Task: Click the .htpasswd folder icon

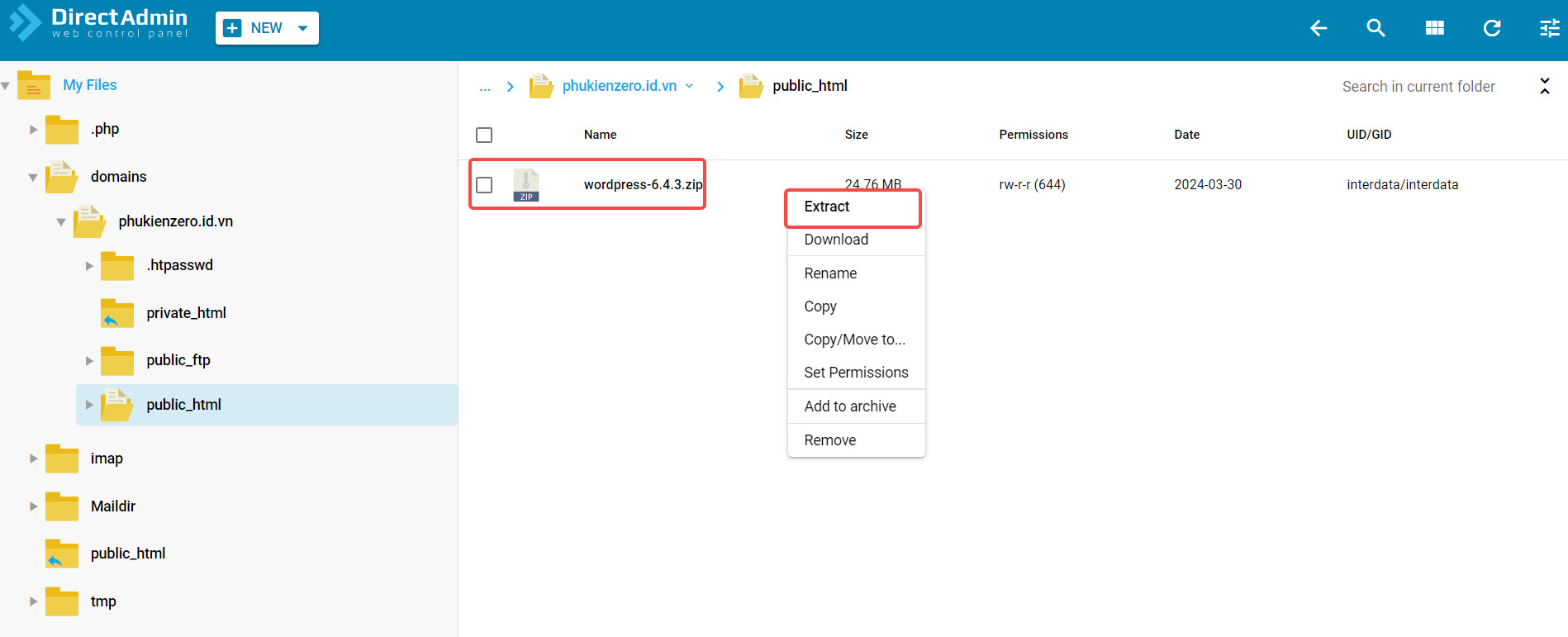Action: coord(117,266)
